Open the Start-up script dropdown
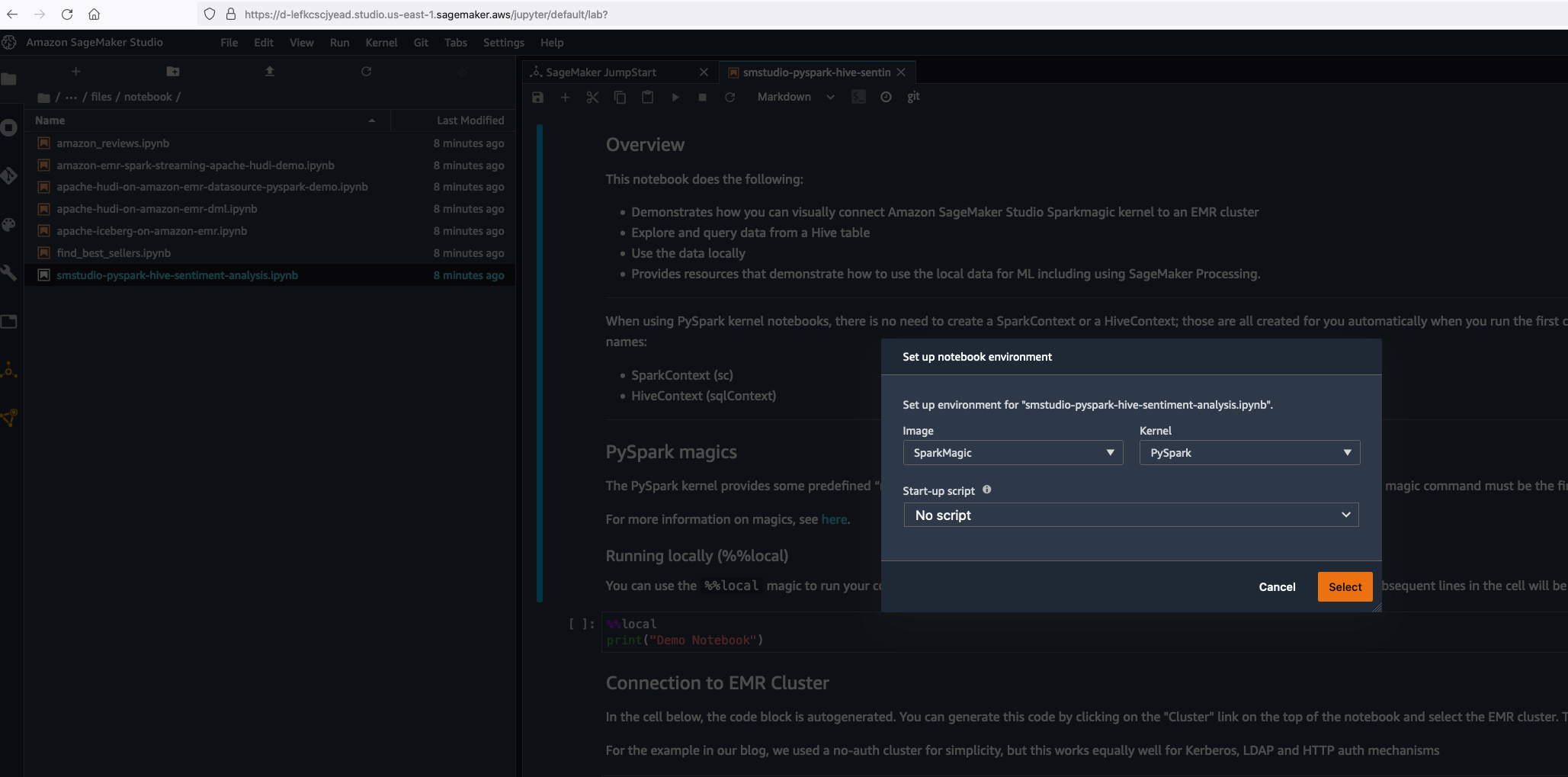Viewport: 1568px width, 777px height. [x=1131, y=515]
